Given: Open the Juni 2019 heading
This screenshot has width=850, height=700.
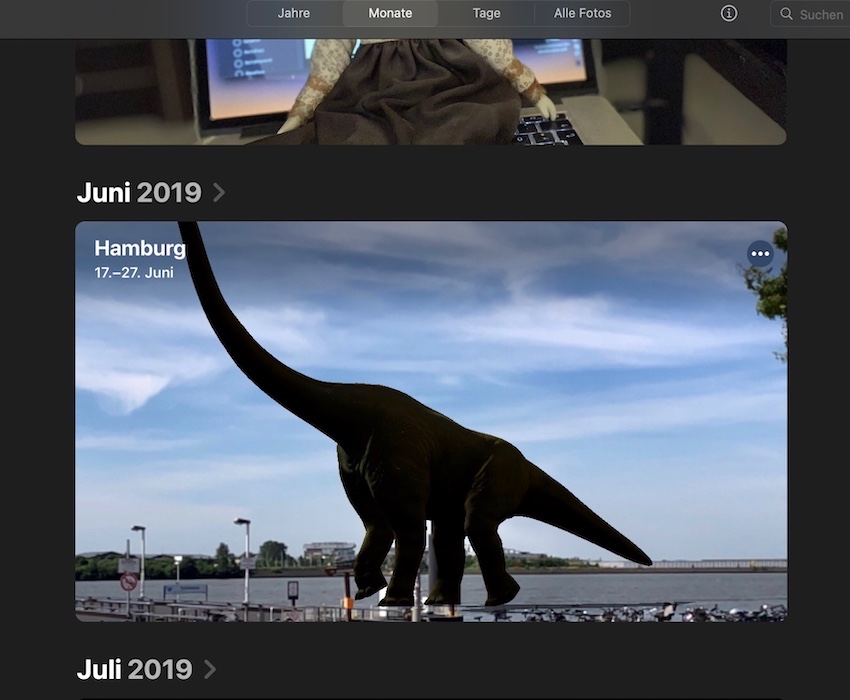Looking at the screenshot, I should click(139, 192).
